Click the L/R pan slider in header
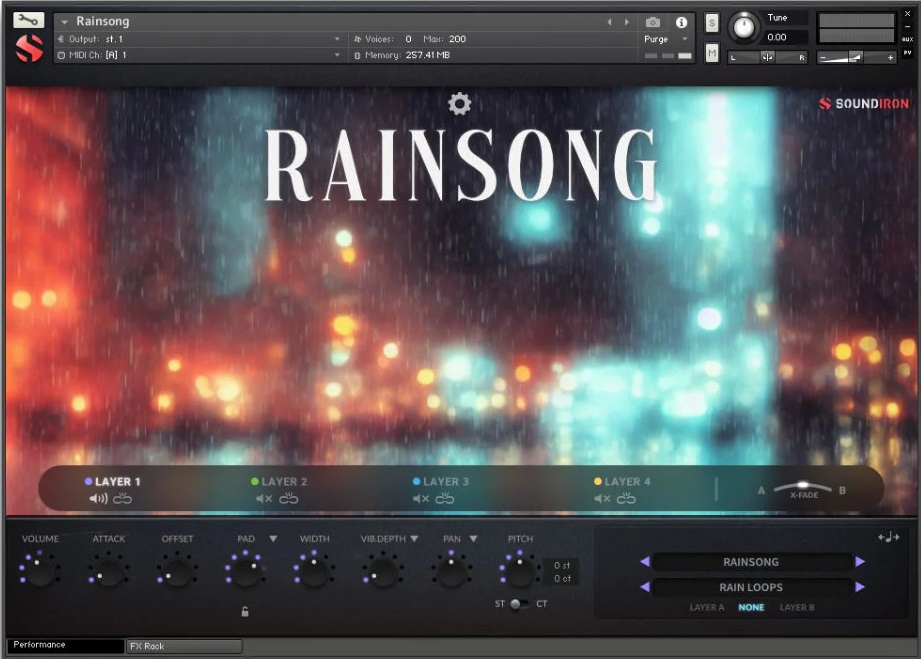The width and height of the screenshot is (921, 659). point(767,57)
